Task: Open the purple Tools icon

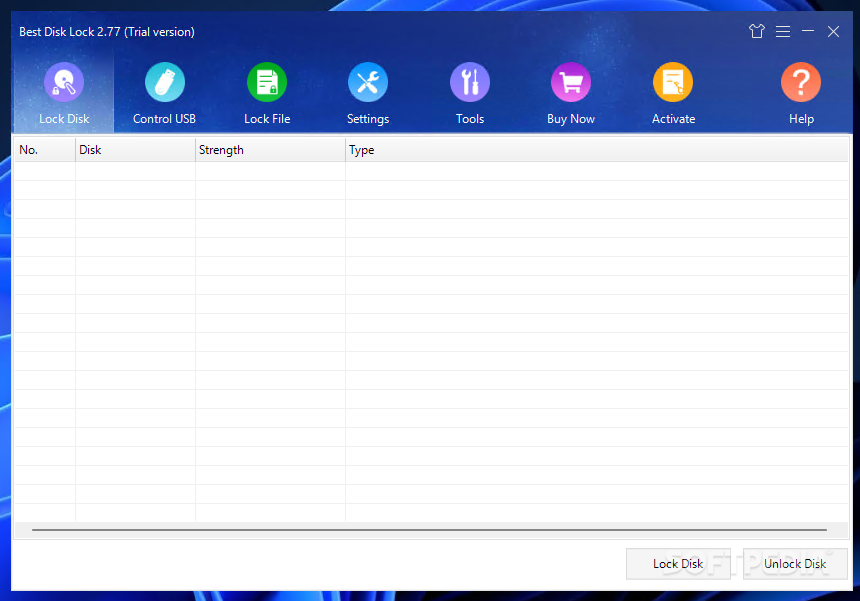Action: tap(469, 82)
